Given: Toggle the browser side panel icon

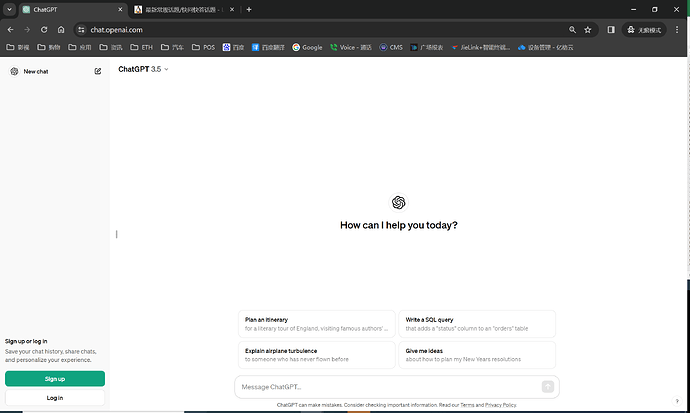Looking at the screenshot, I should pyautogui.click(x=611, y=29).
